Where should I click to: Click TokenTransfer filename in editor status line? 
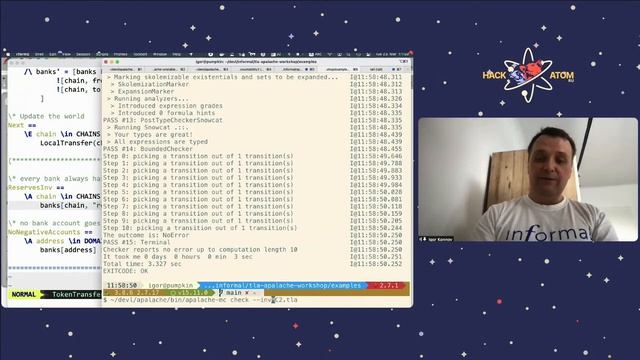[76, 295]
